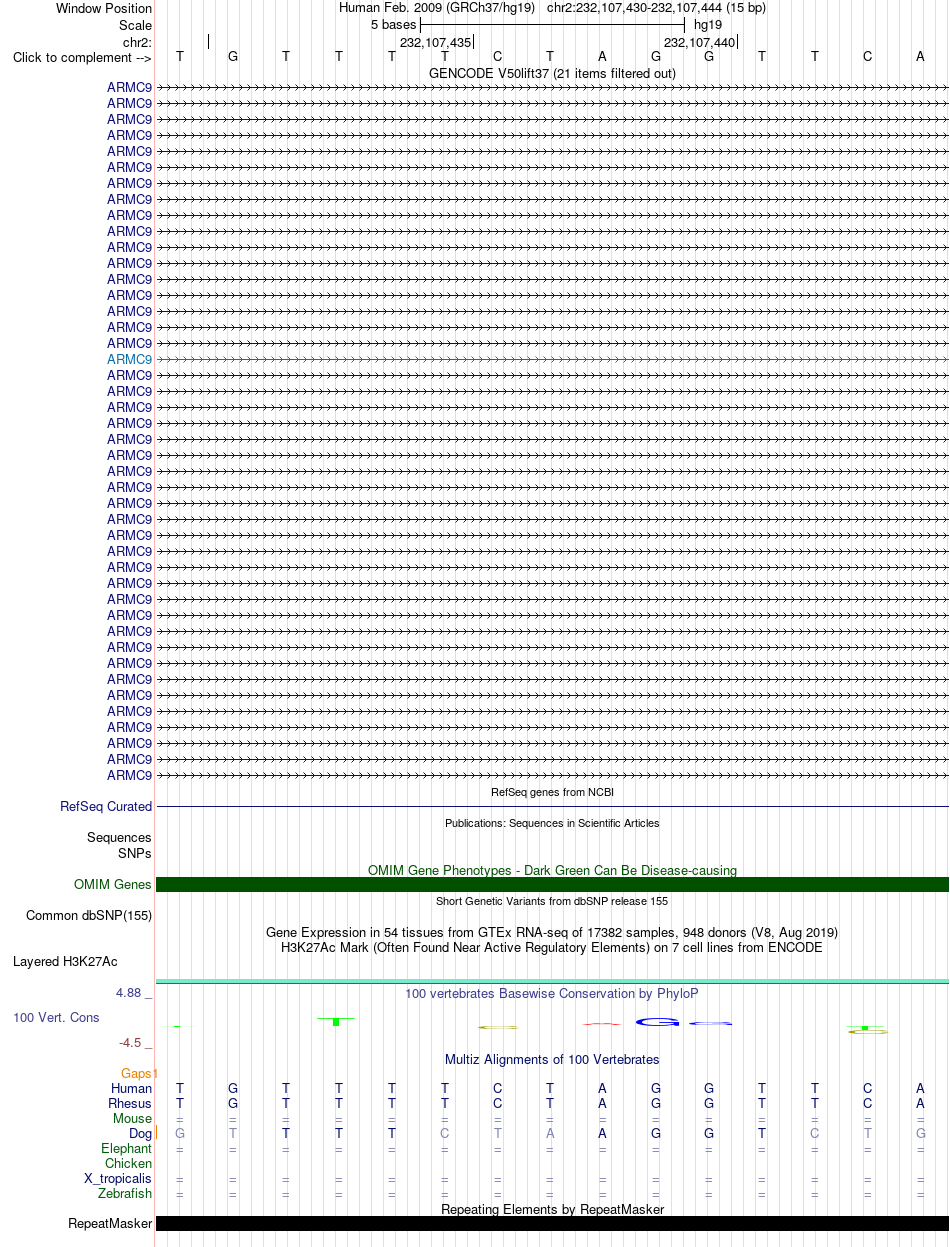
Task: Click the RepeatMasker left label
Action: click(x=110, y=1223)
